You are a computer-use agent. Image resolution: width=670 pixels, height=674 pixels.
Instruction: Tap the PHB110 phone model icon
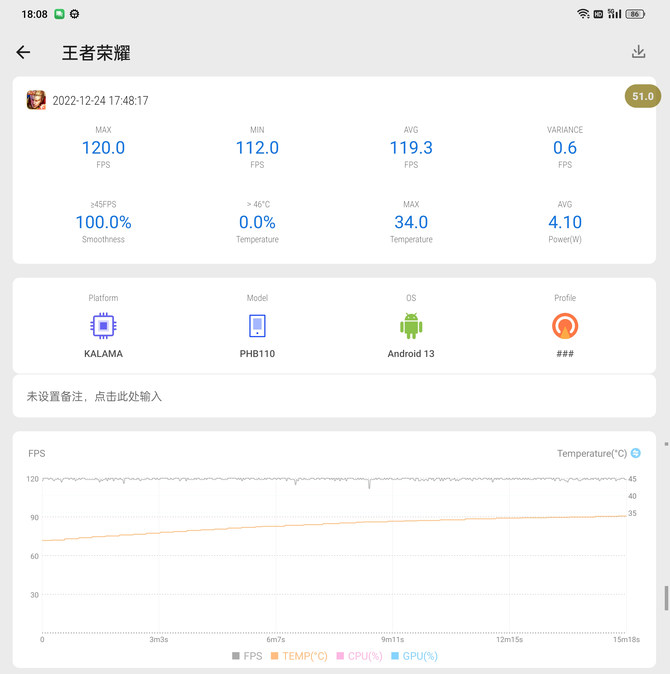257,326
